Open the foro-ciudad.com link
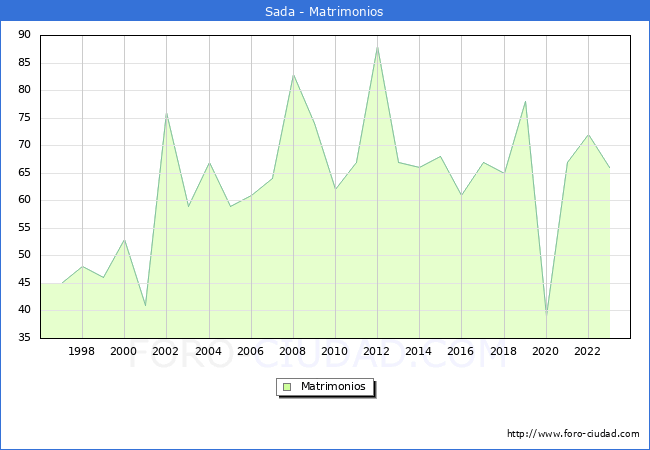Viewport: 650px width, 450px height. [x=573, y=434]
